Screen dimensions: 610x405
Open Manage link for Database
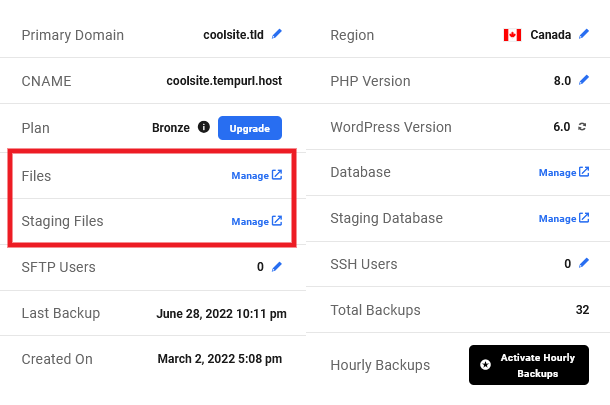point(564,172)
